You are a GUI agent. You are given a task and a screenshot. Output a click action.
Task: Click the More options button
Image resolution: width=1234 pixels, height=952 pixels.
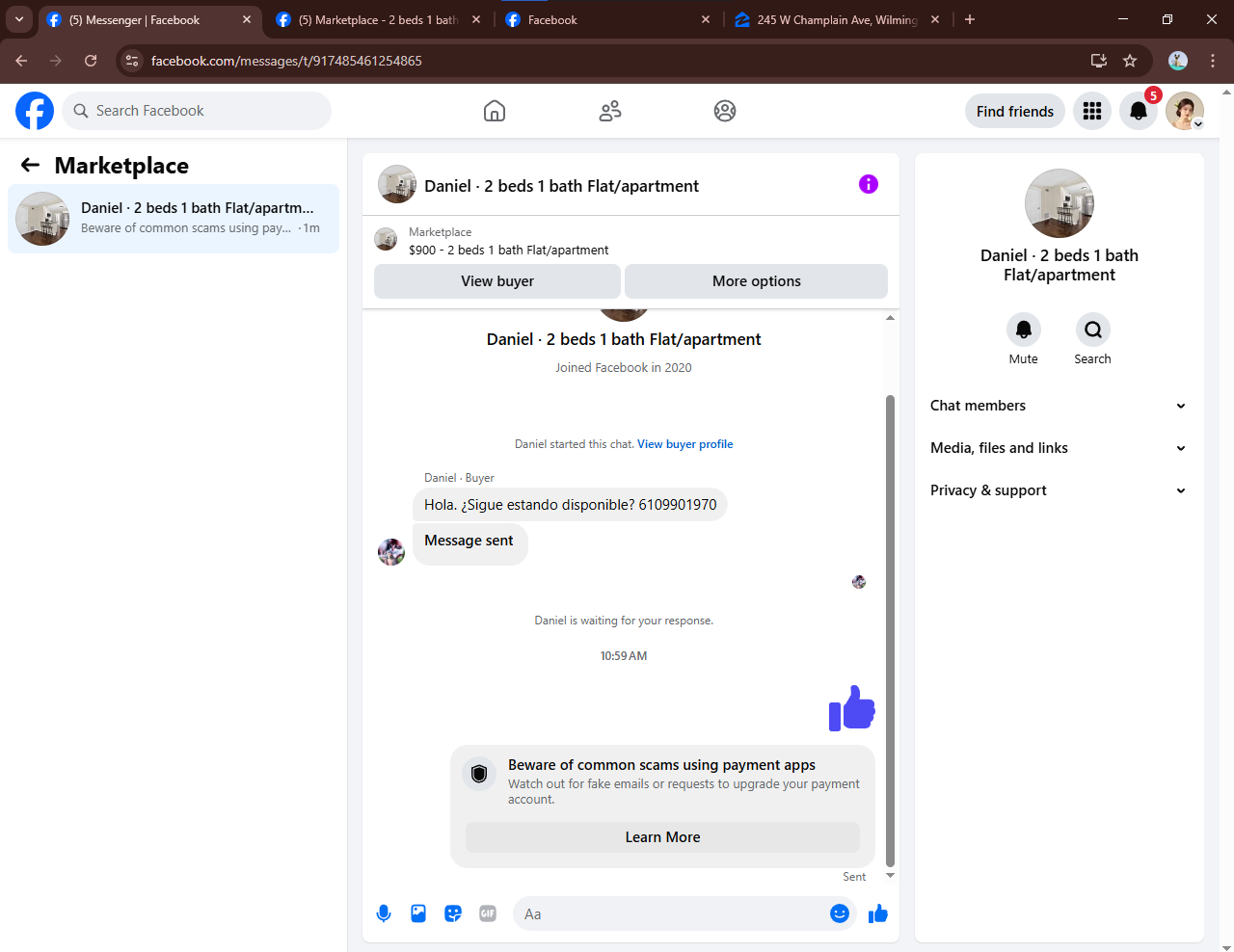757,281
